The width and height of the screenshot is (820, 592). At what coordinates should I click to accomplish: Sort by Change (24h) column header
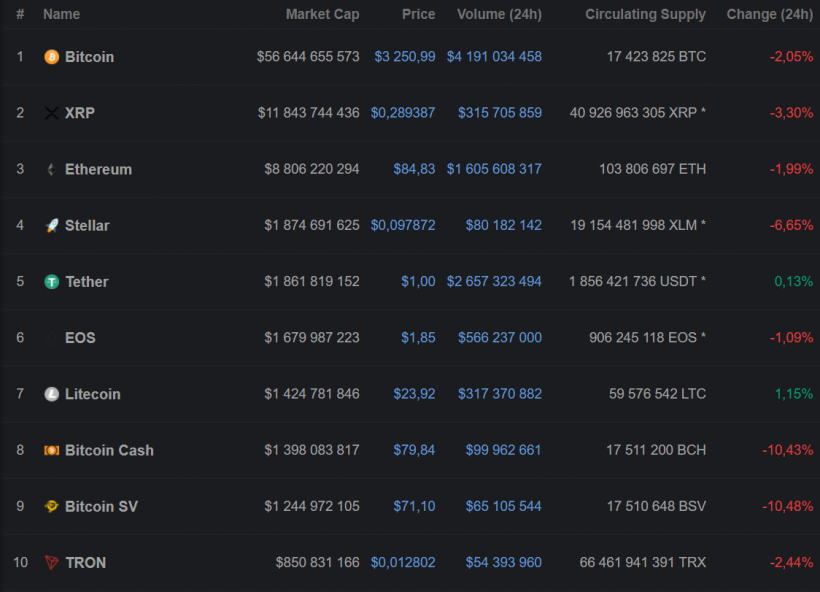(x=769, y=14)
